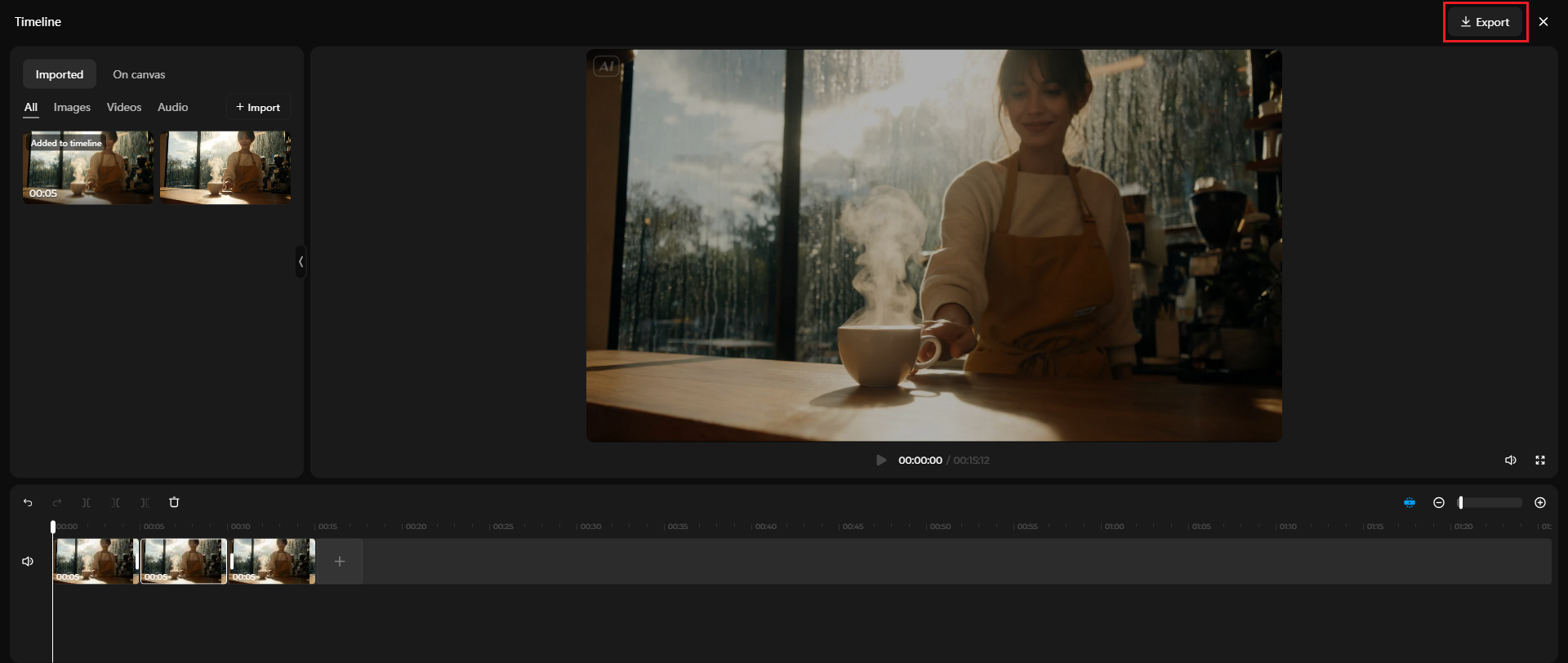Split the clip at the playhead

point(87,503)
